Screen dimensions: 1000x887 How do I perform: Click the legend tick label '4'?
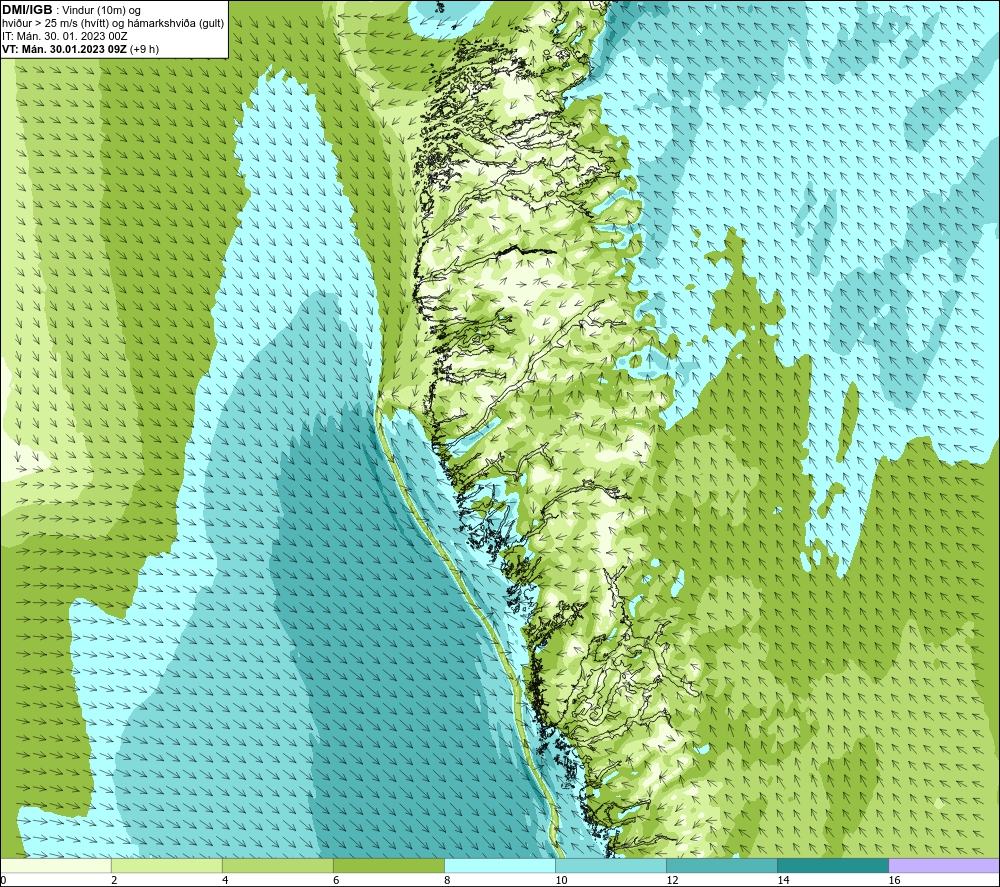point(224,880)
